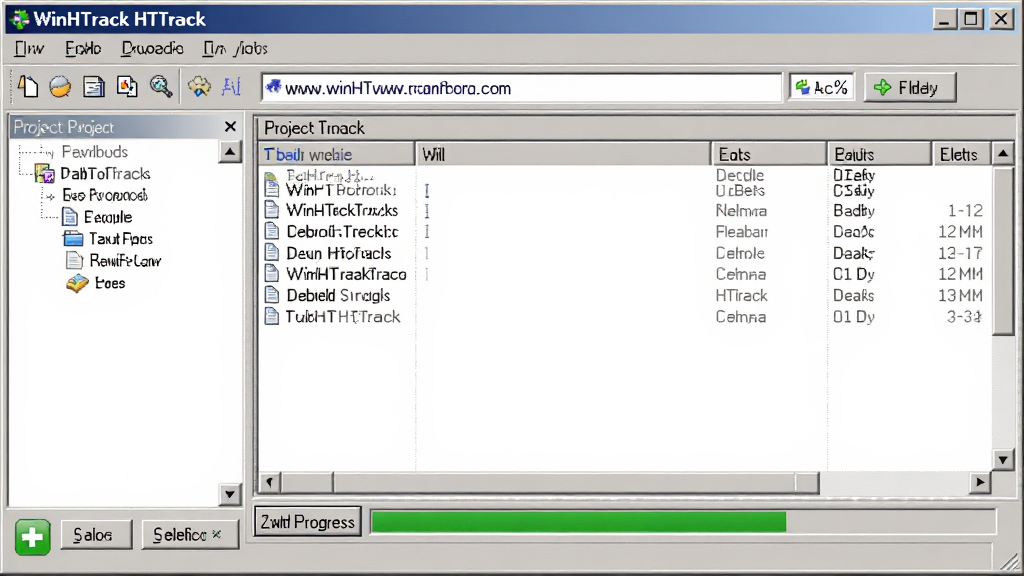Click the file icon of DebrolhTreckhc row
1024x576 pixels.
[x=272, y=231]
